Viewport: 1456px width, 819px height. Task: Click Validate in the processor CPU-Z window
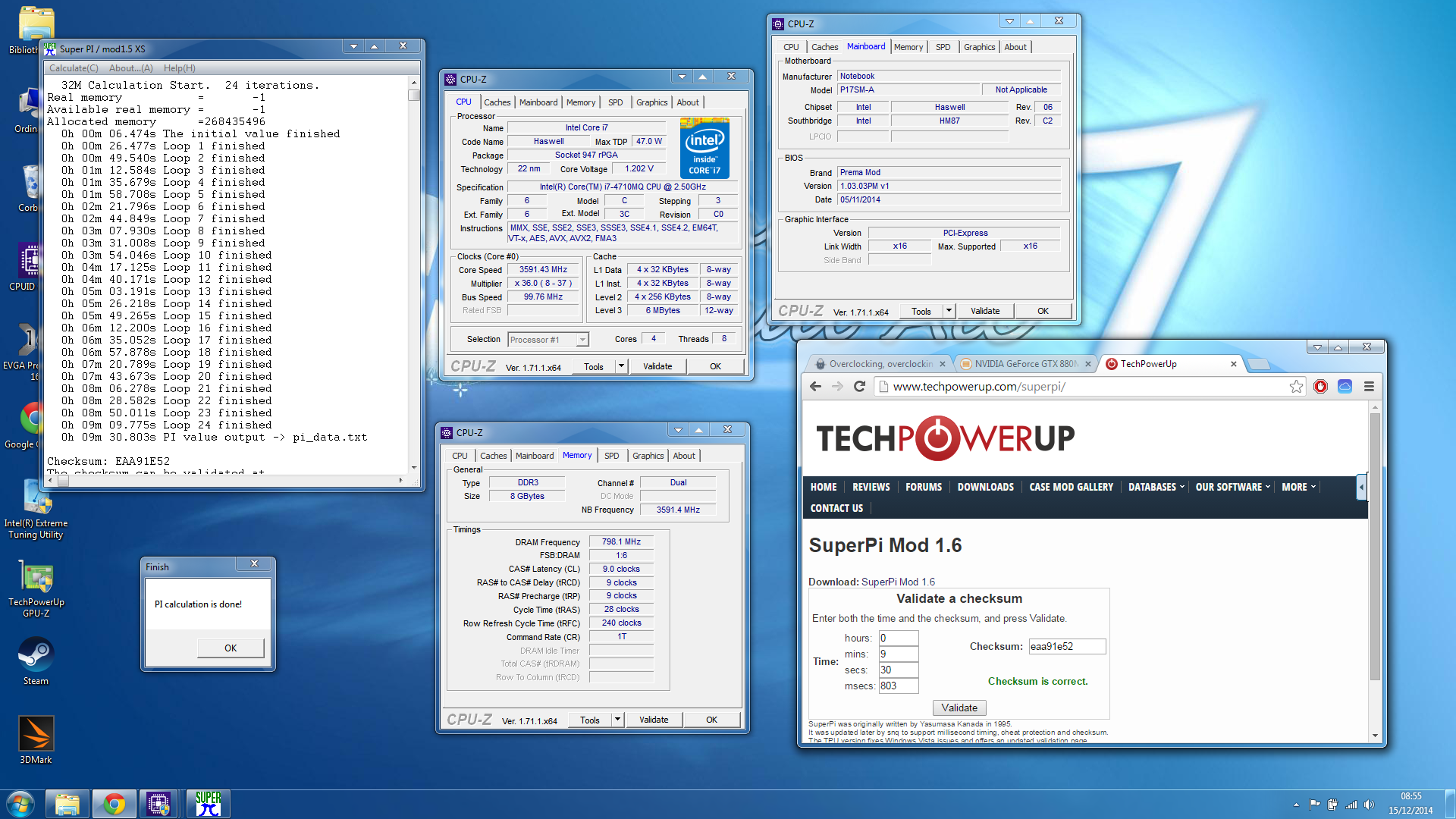click(x=657, y=366)
